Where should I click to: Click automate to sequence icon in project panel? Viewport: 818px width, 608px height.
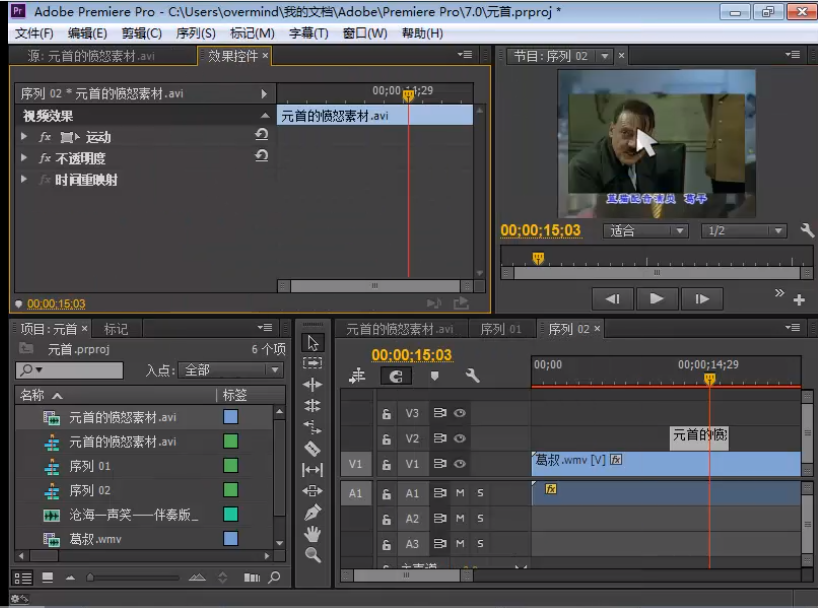coord(252,577)
